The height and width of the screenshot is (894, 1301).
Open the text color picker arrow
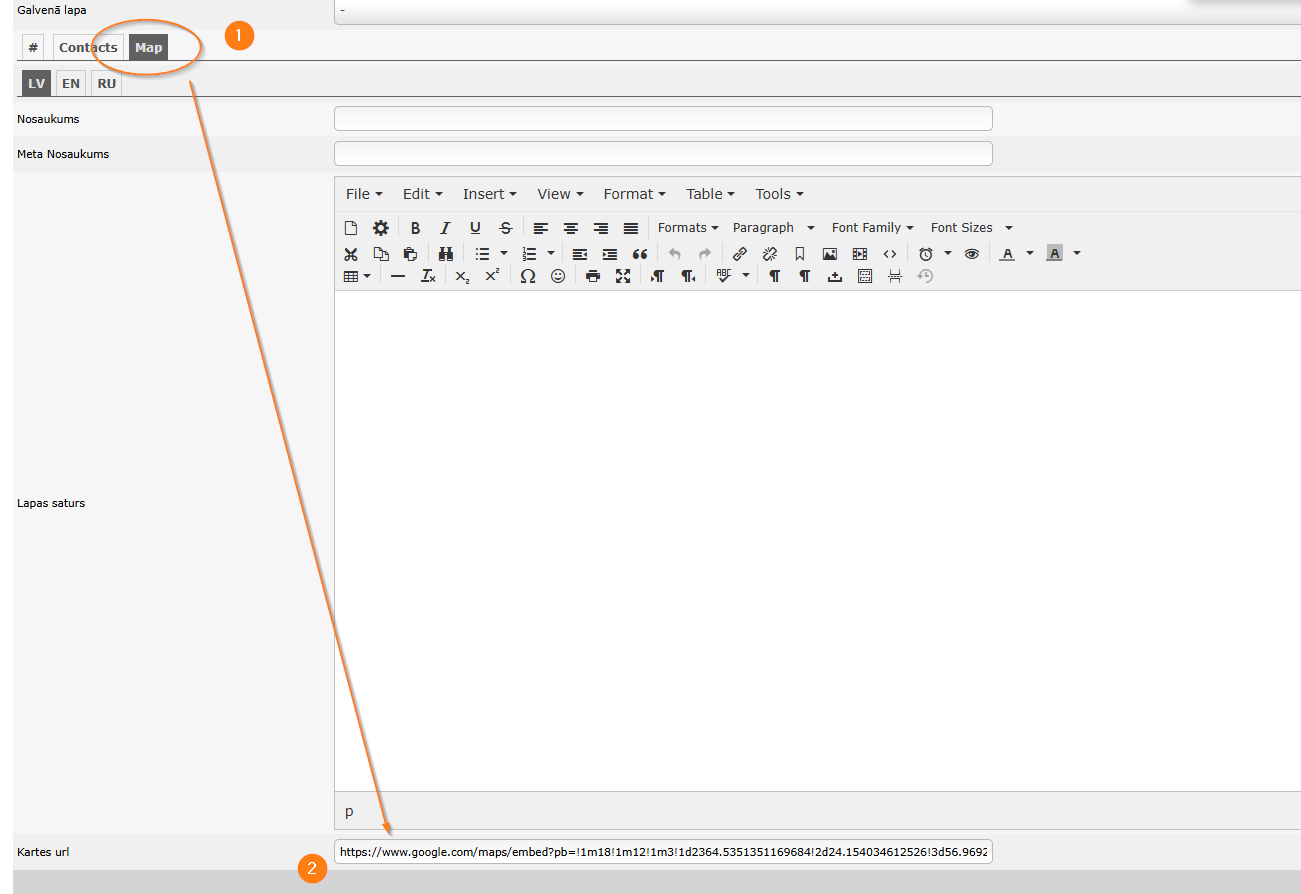coord(1030,254)
